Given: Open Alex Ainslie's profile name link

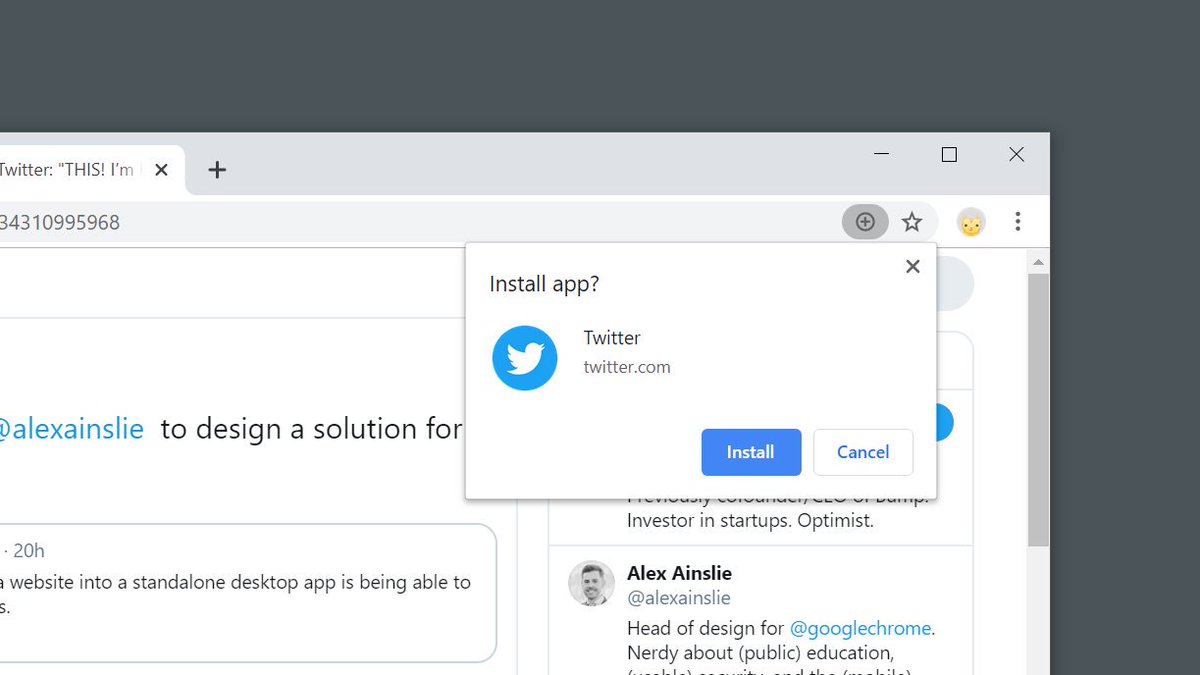Looking at the screenshot, I should click(679, 573).
